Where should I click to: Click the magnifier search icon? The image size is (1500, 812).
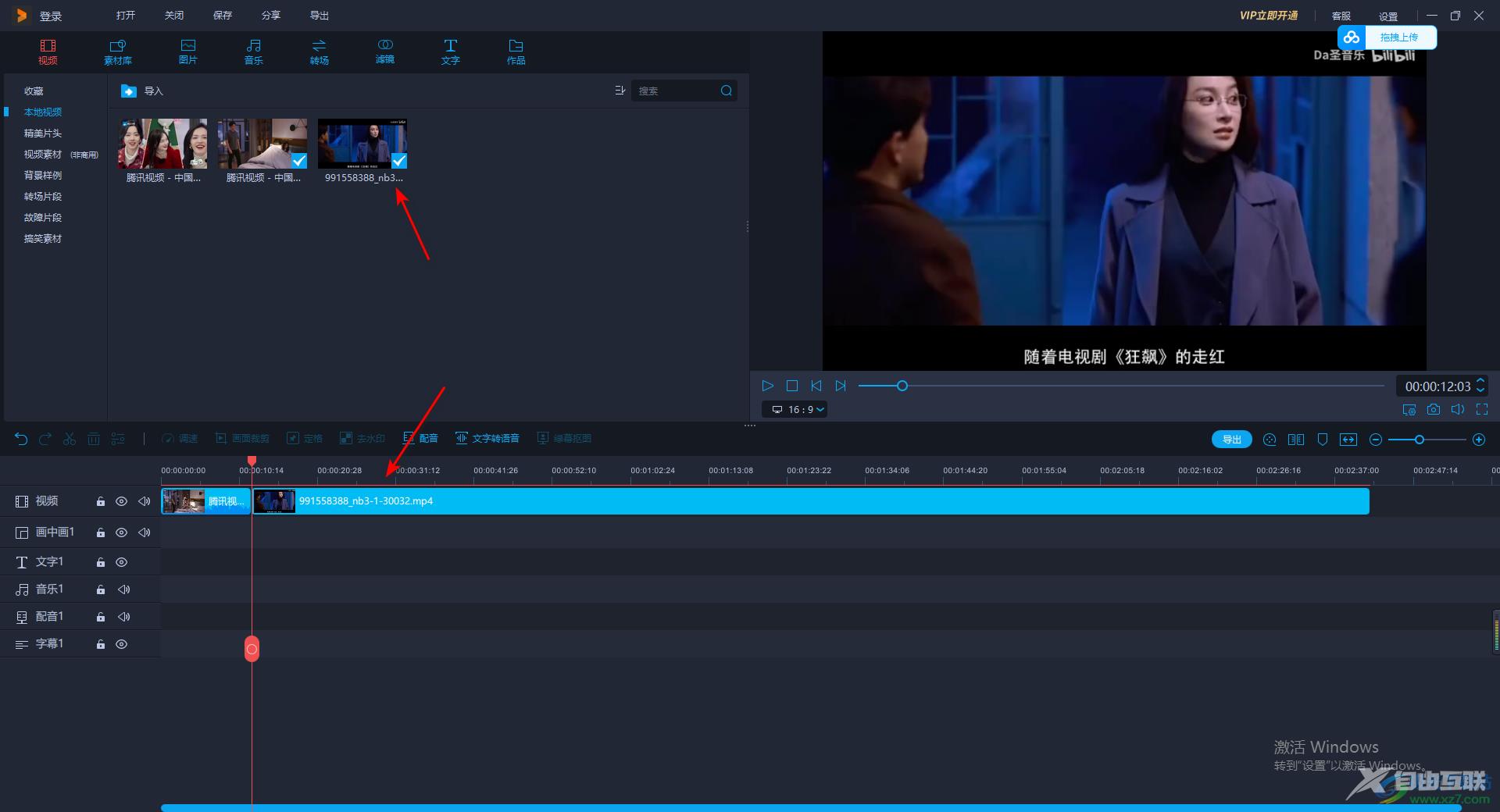(x=727, y=91)
